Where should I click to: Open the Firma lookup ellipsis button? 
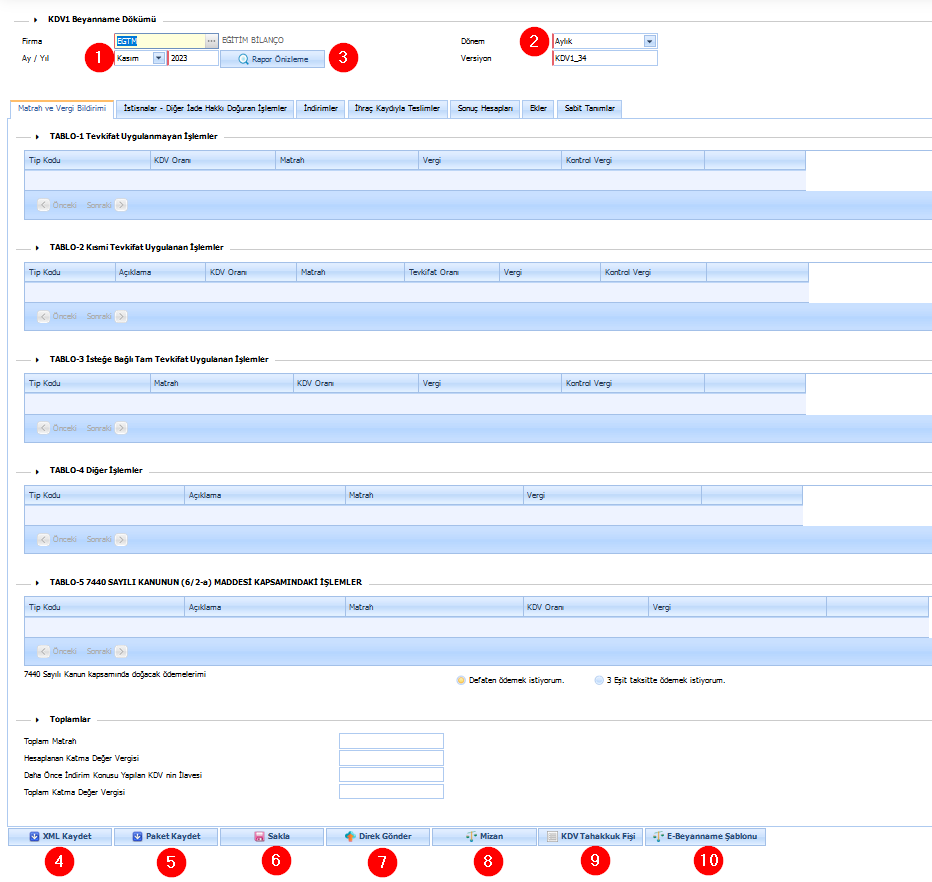(x=211, y=41)
